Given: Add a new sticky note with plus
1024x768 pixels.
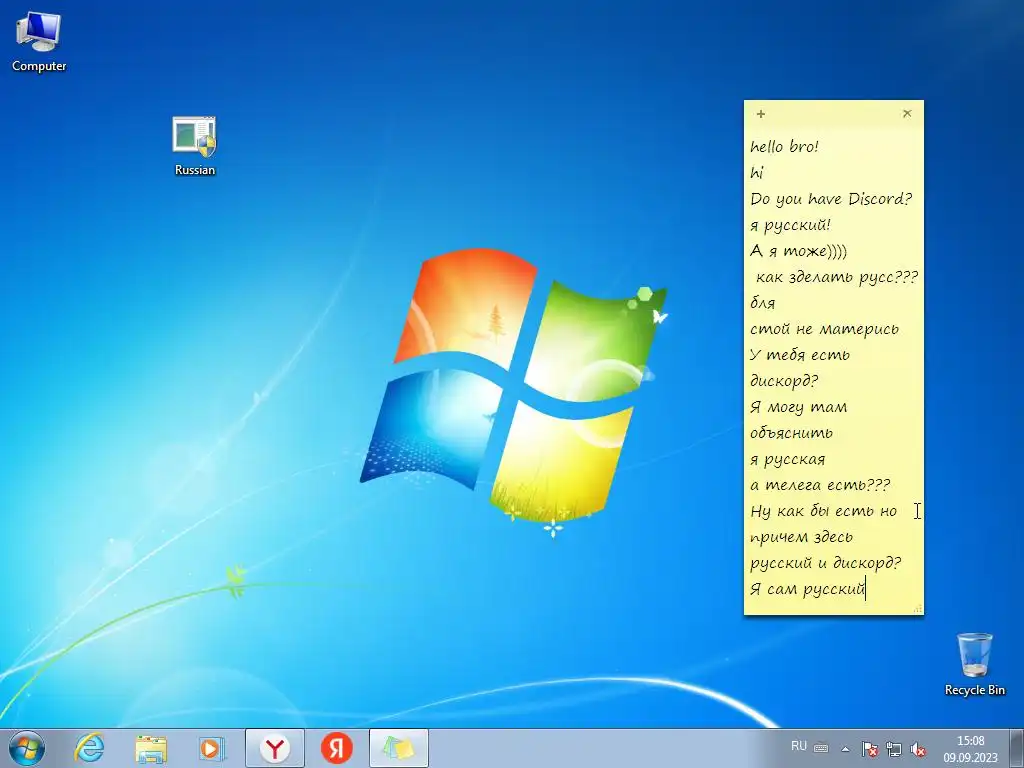Looking at the screenshot, I should (x=761, y=114).
